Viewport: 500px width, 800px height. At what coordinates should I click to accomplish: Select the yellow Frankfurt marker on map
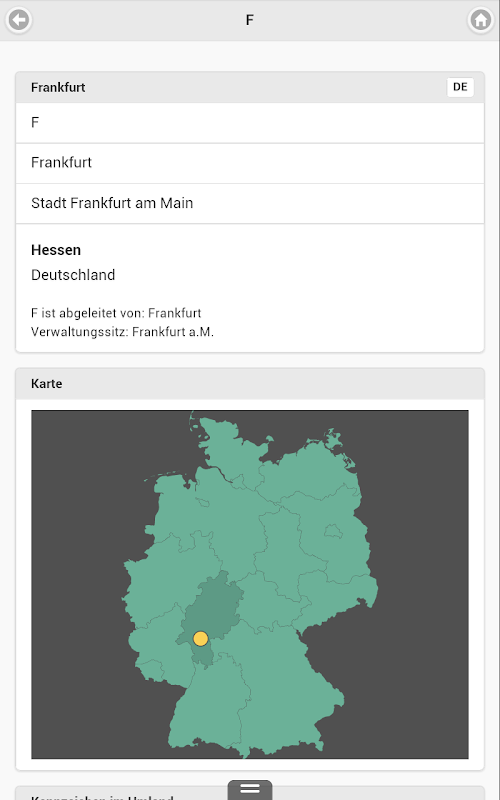[201, 638]
